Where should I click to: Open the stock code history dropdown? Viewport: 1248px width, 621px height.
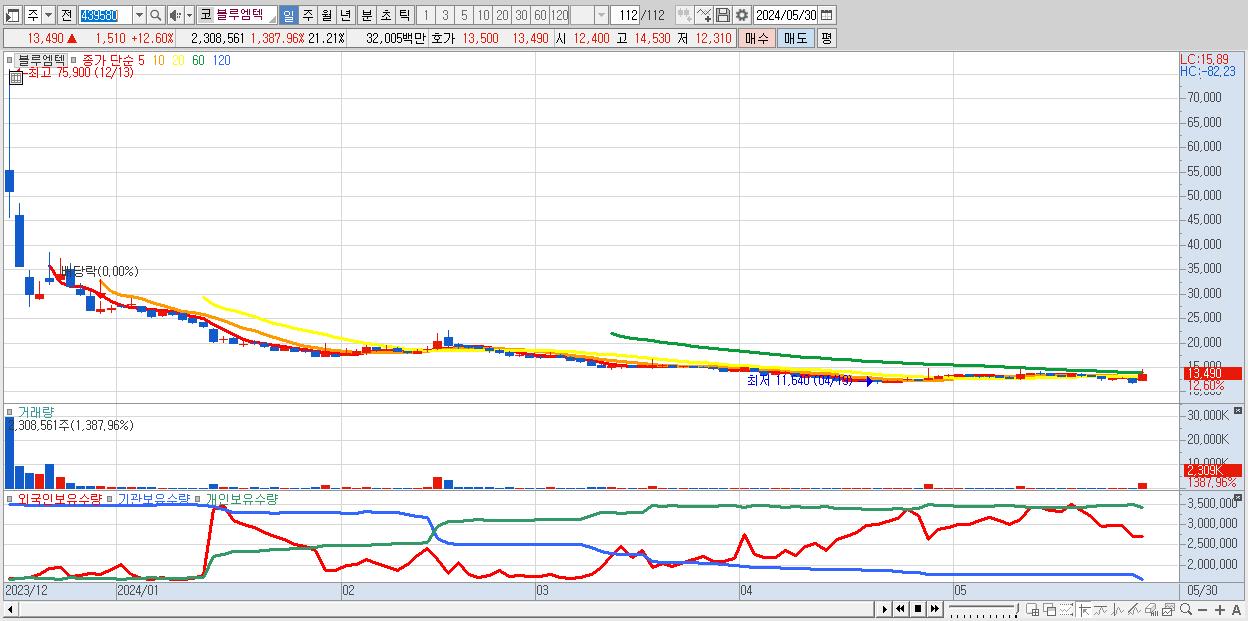click(x=140, y=15)
